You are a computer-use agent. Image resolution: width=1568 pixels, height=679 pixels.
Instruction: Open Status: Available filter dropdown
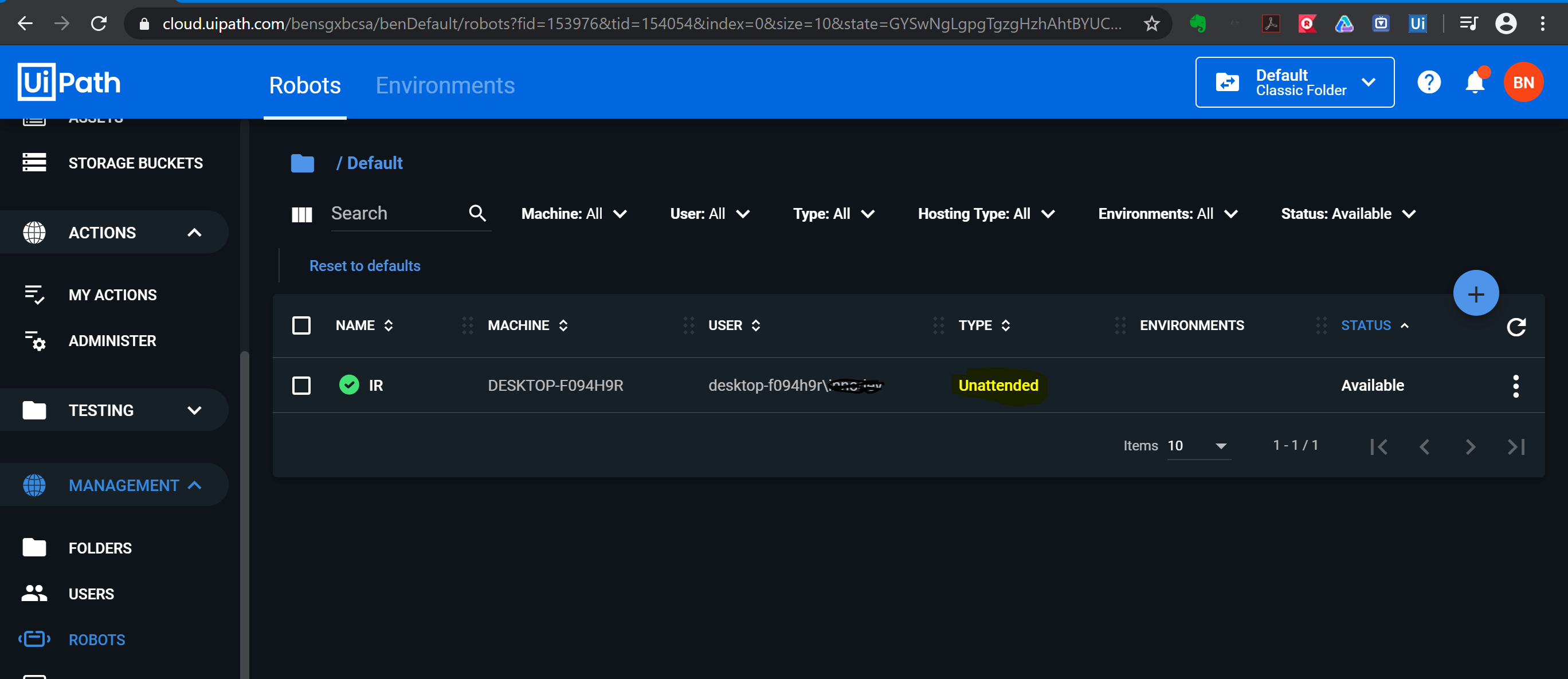coord(1349,214)
